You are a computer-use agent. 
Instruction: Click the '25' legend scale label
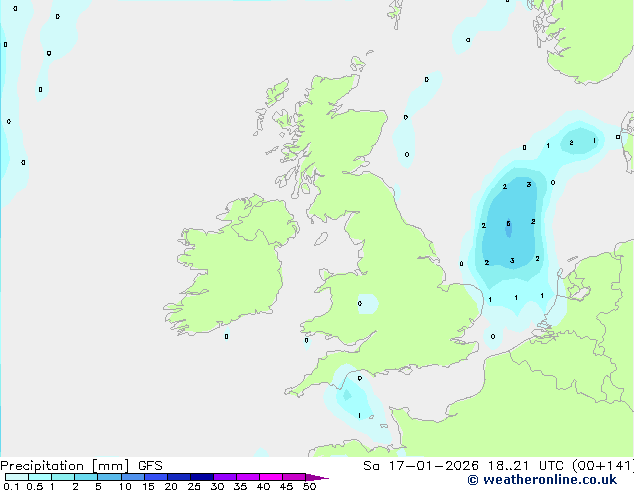click(x=194, y=486)
